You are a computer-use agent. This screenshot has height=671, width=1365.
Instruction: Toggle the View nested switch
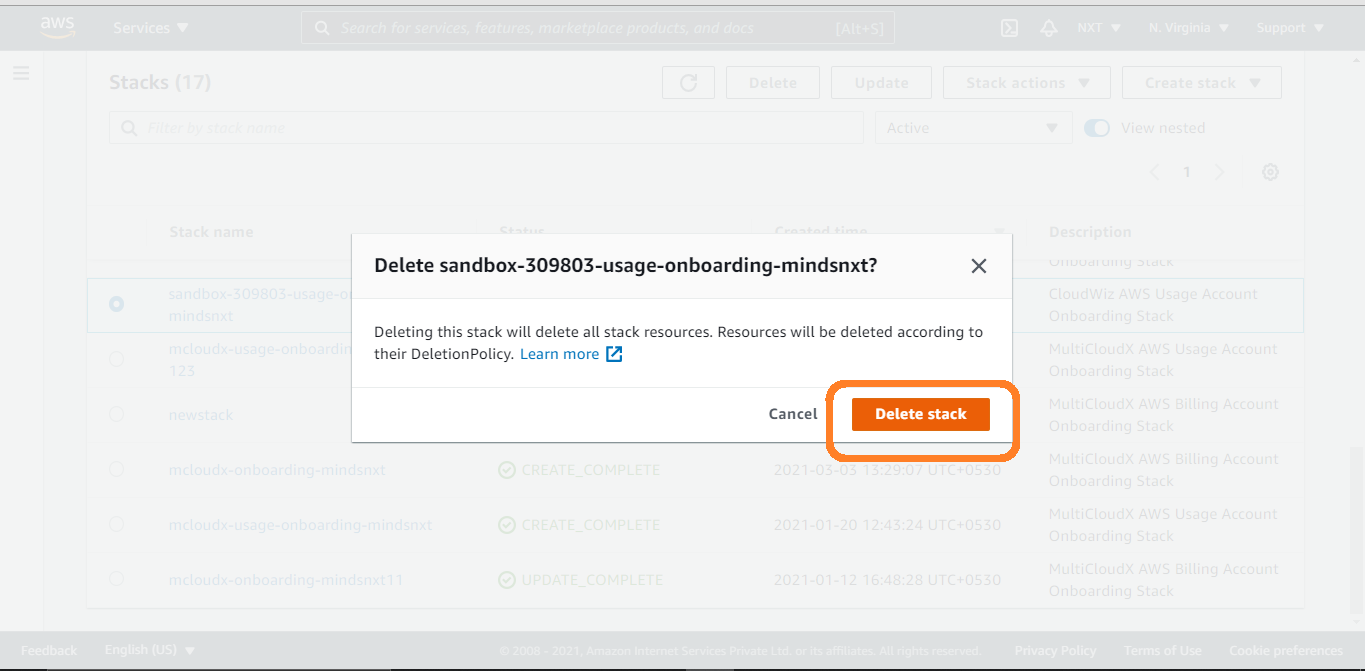(1097, 128)
